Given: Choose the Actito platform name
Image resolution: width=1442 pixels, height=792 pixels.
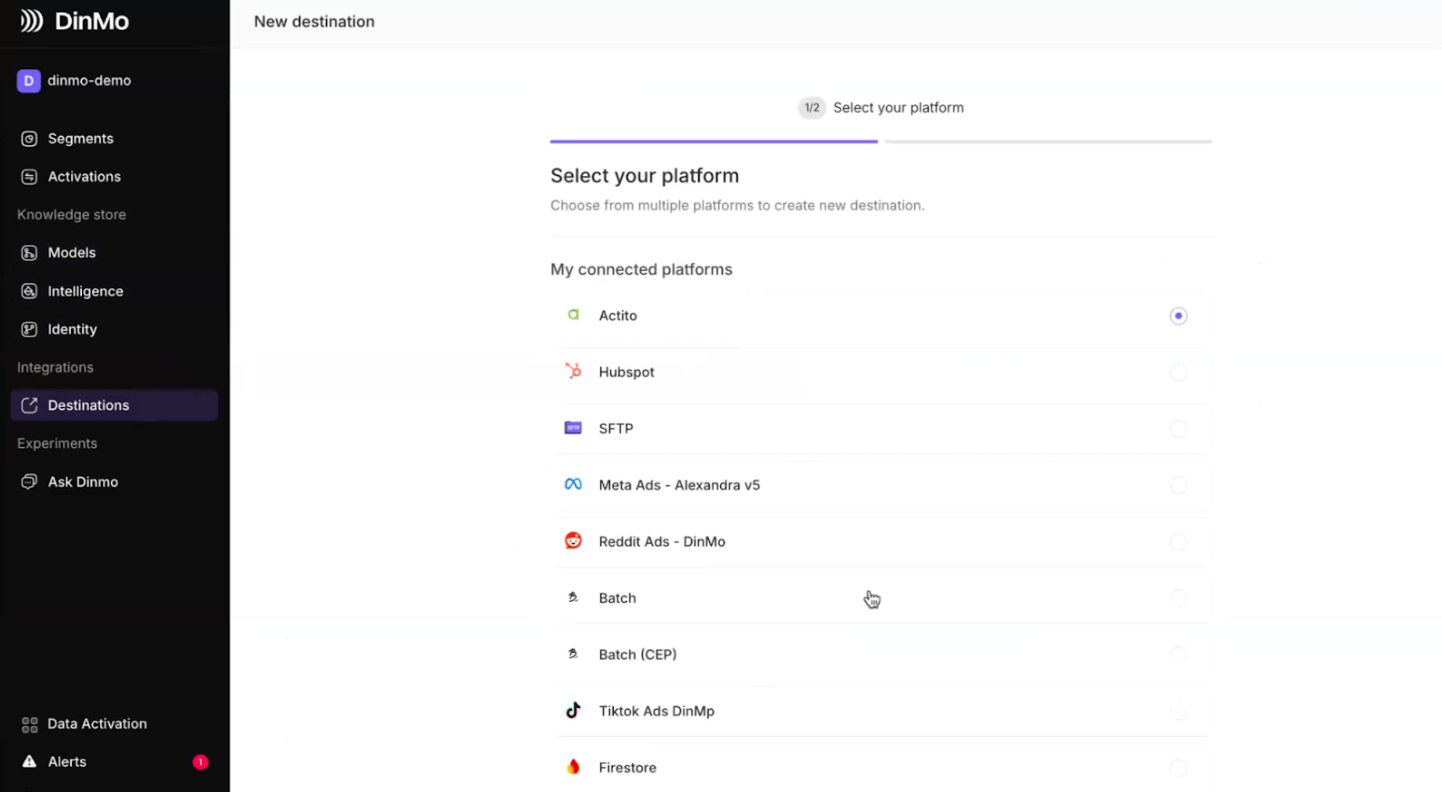Looking at the screenshot, I should [x=618, y=316].
